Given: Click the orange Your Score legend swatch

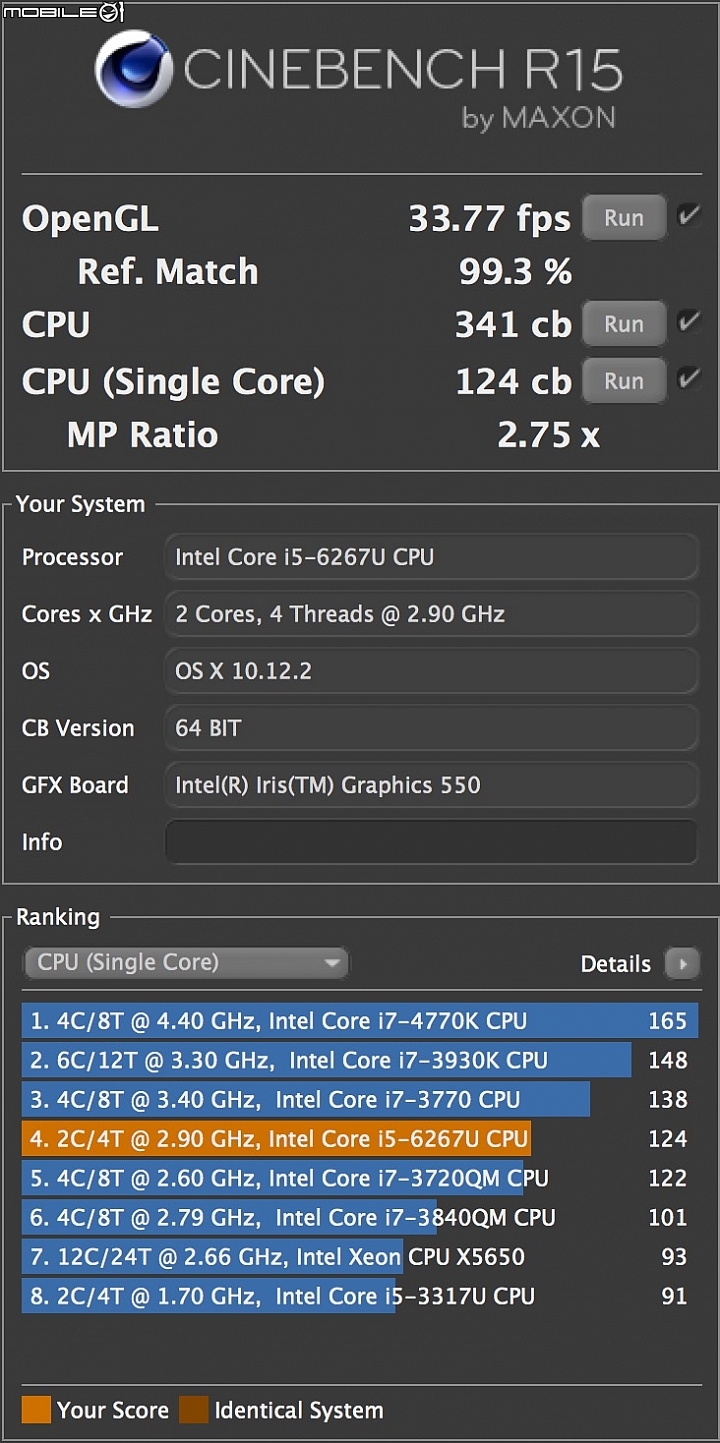Looking at the screenshot, I should [x=36, y=1410].
